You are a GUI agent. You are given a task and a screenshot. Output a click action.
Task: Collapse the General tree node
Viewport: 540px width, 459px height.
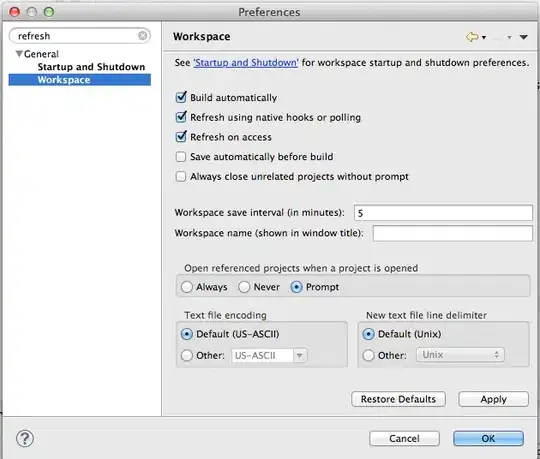[19, 54]
